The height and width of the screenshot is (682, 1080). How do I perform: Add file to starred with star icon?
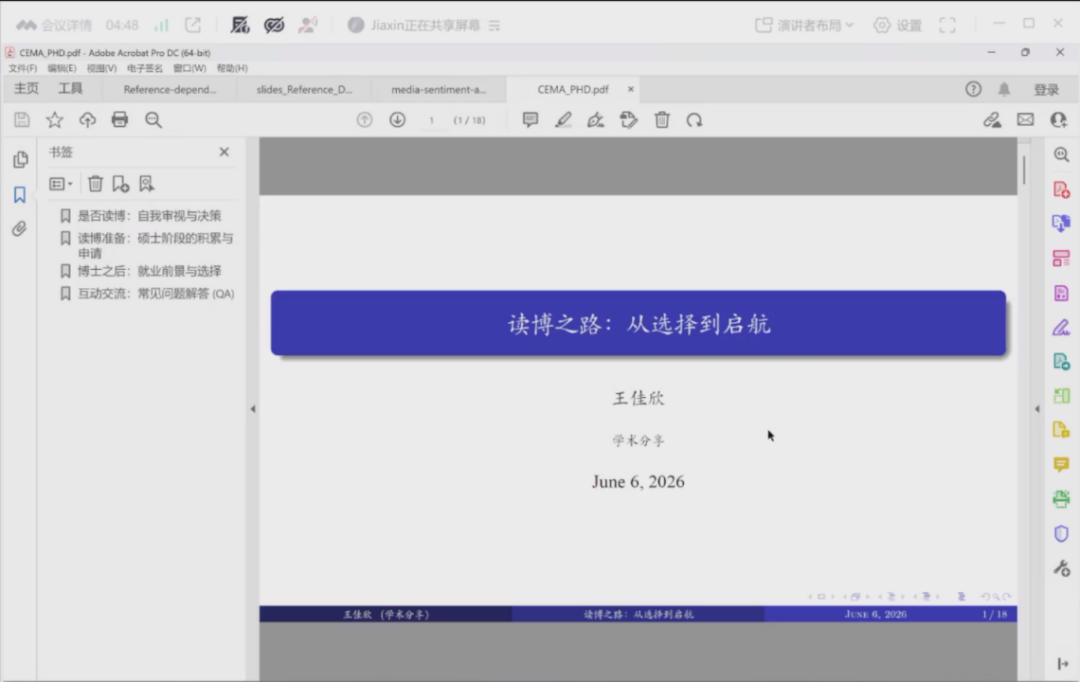coord(54,120)
